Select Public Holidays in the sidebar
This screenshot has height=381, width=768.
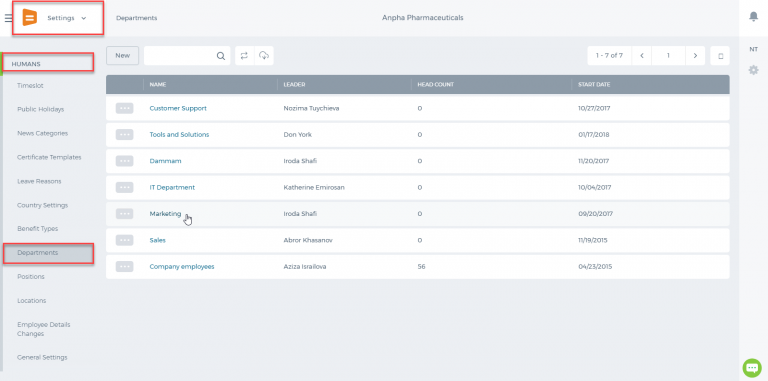41,109
